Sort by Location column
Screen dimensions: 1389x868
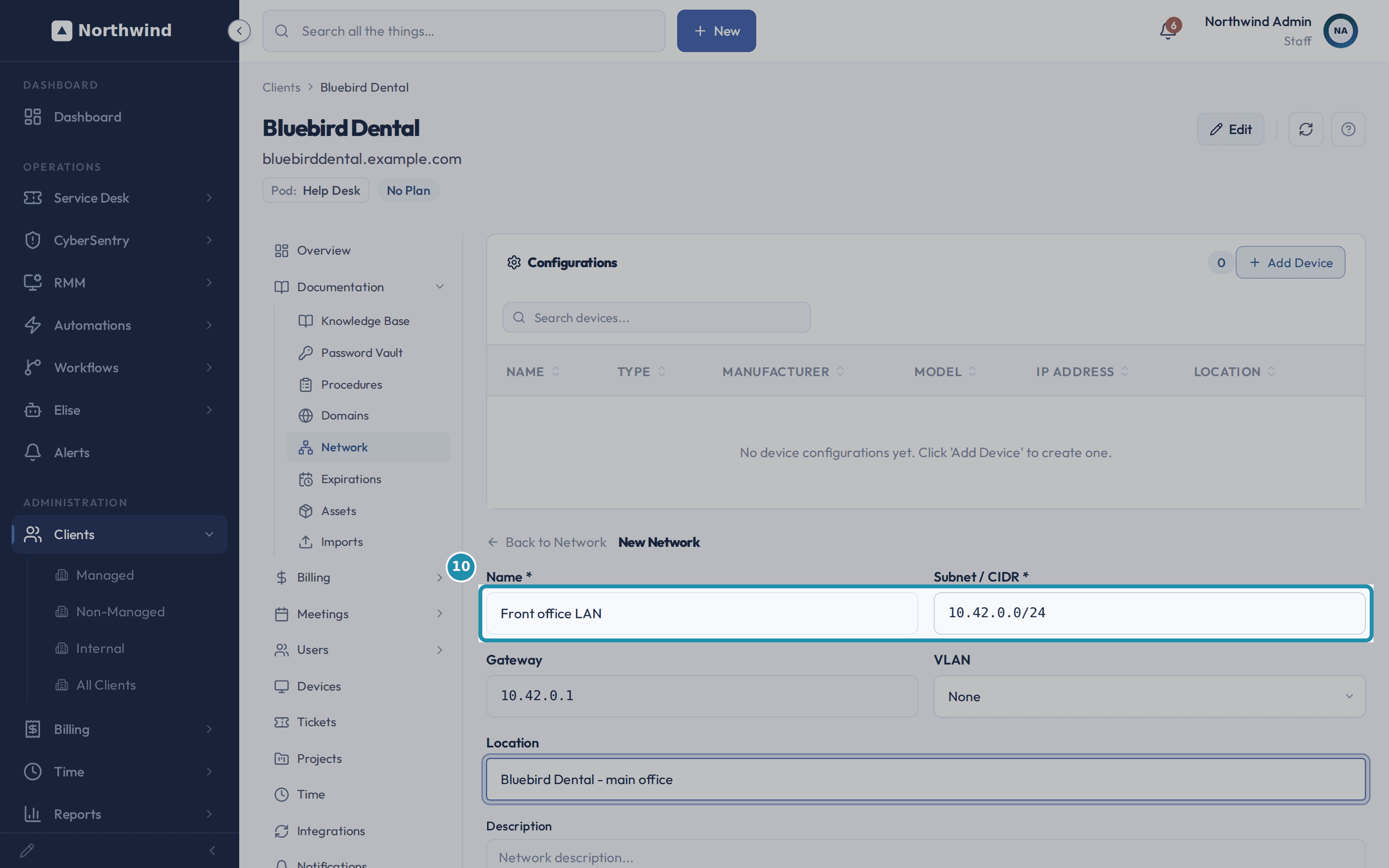pos(1235,371)
